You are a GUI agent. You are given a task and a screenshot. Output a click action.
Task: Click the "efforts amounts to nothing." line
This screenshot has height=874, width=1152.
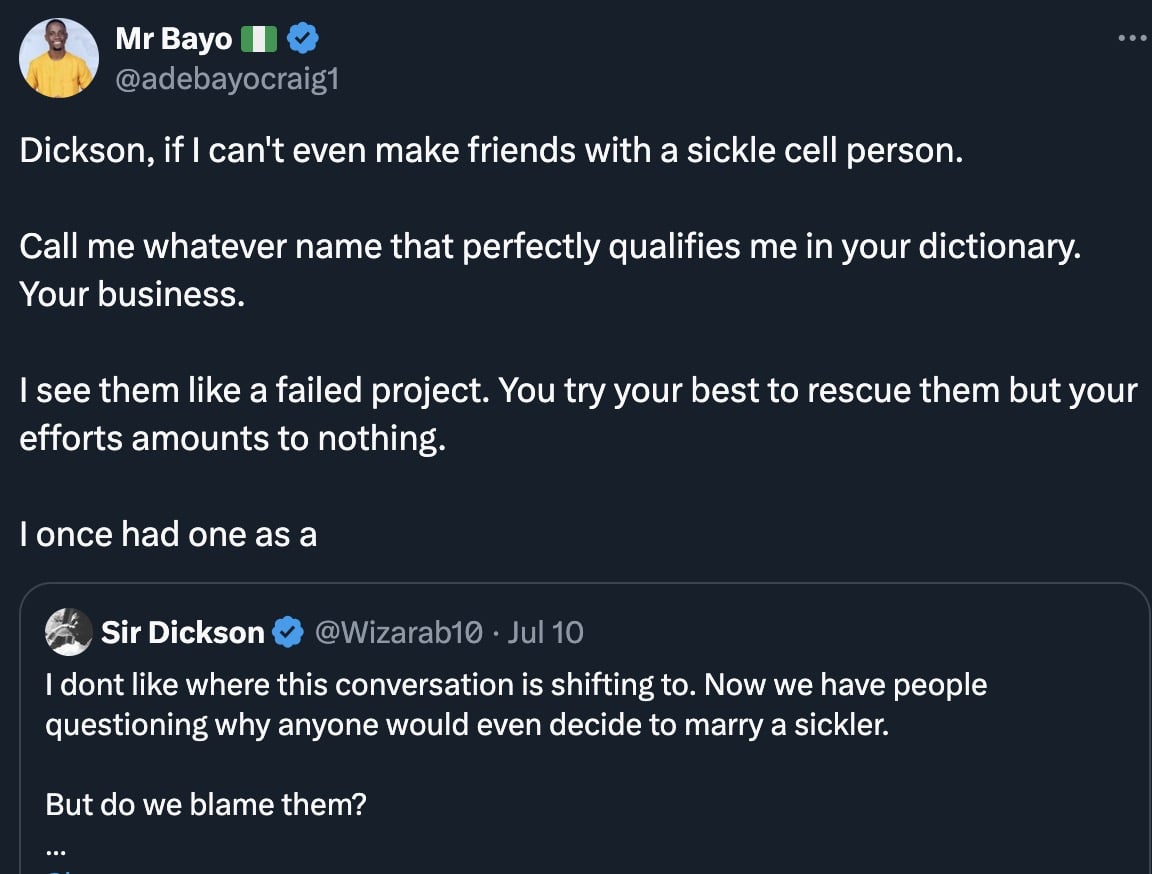(x=232, y=440)
